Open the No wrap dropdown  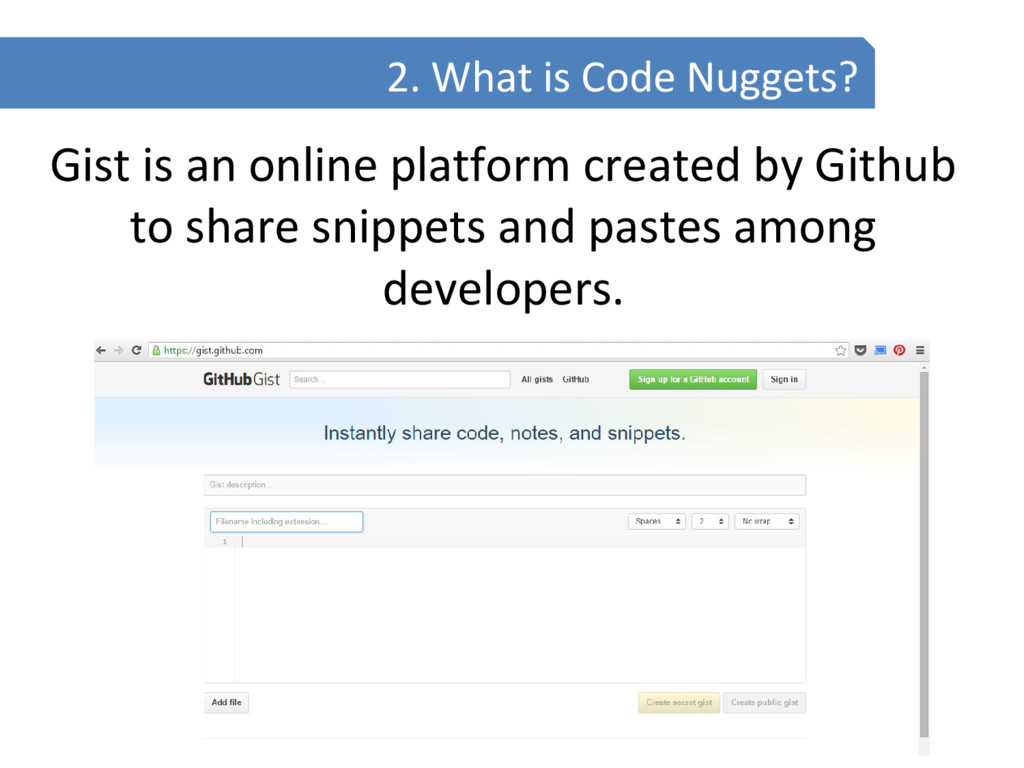[767, 522]
